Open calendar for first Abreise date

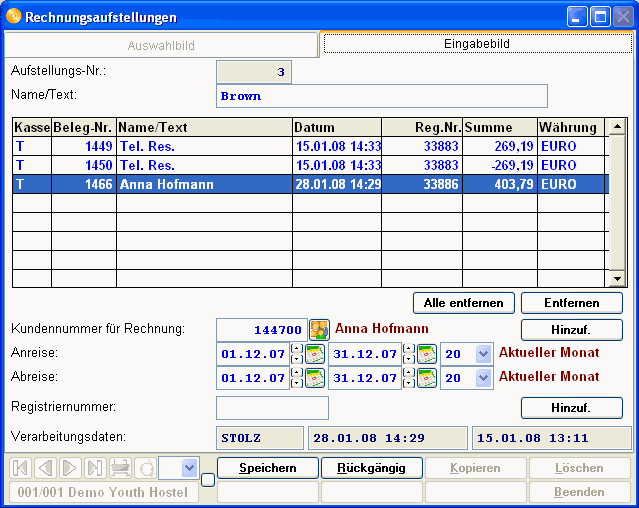click(x=315, y=378)
